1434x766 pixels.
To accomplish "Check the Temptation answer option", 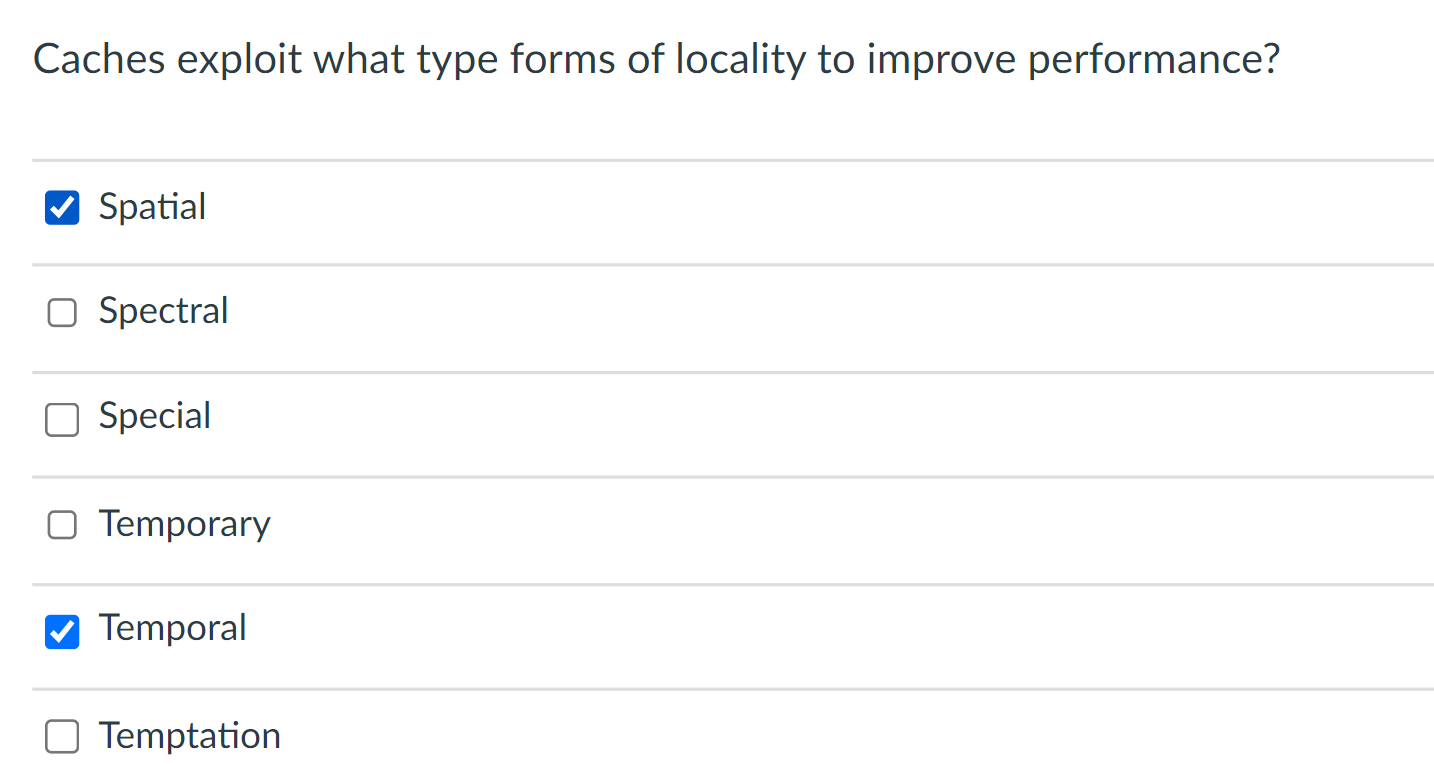I will [62, 736].
